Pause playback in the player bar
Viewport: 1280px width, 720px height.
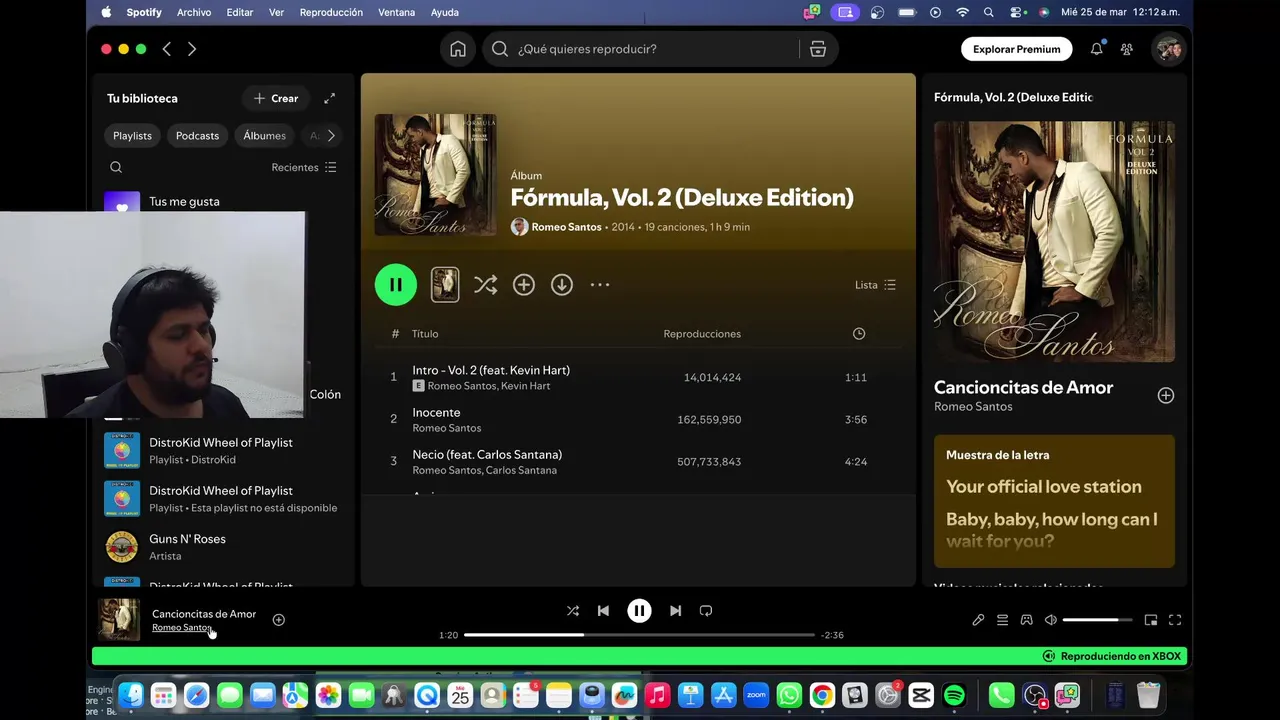pyautogui.click(x=639, y=611)
